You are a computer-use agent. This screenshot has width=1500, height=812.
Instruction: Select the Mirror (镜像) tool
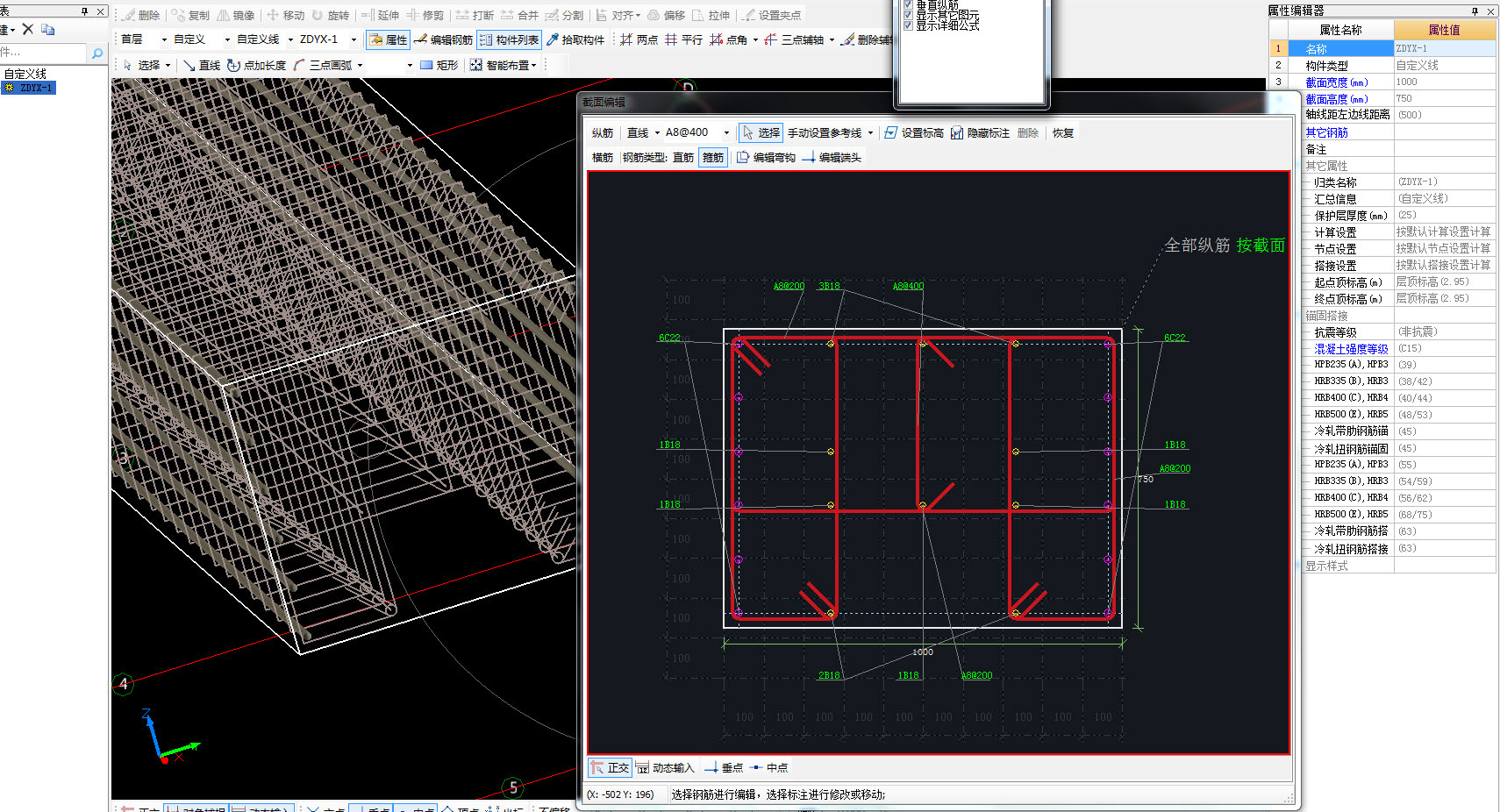pos(236,15)
